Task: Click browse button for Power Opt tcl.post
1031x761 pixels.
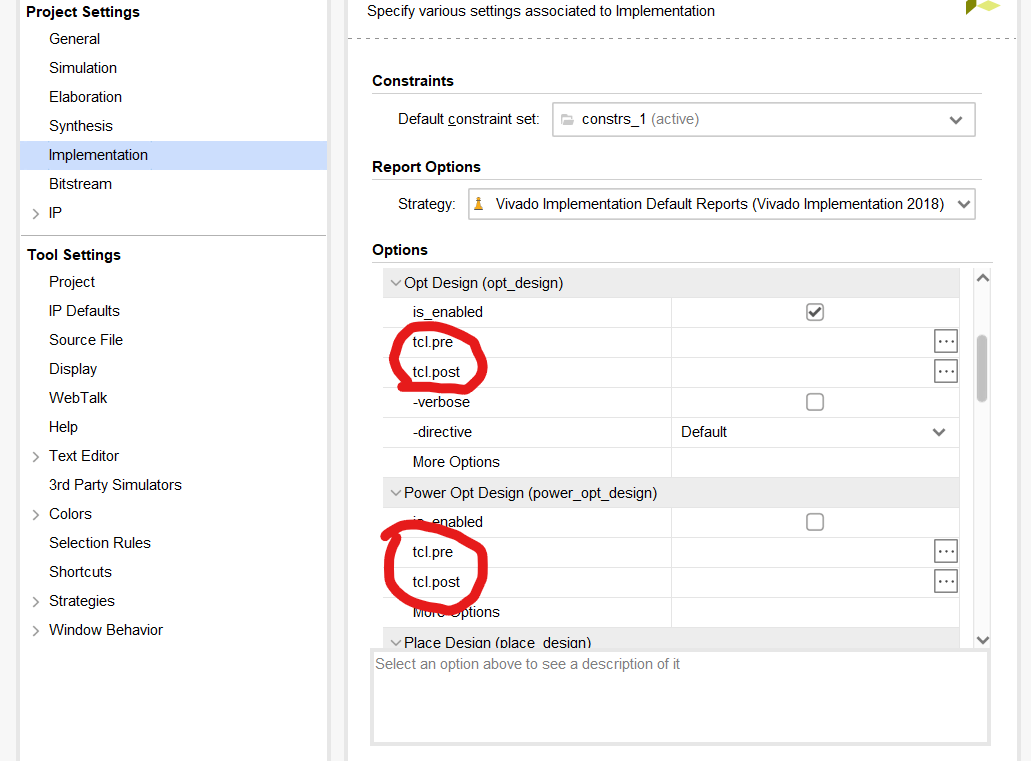Action: [946, 581]
